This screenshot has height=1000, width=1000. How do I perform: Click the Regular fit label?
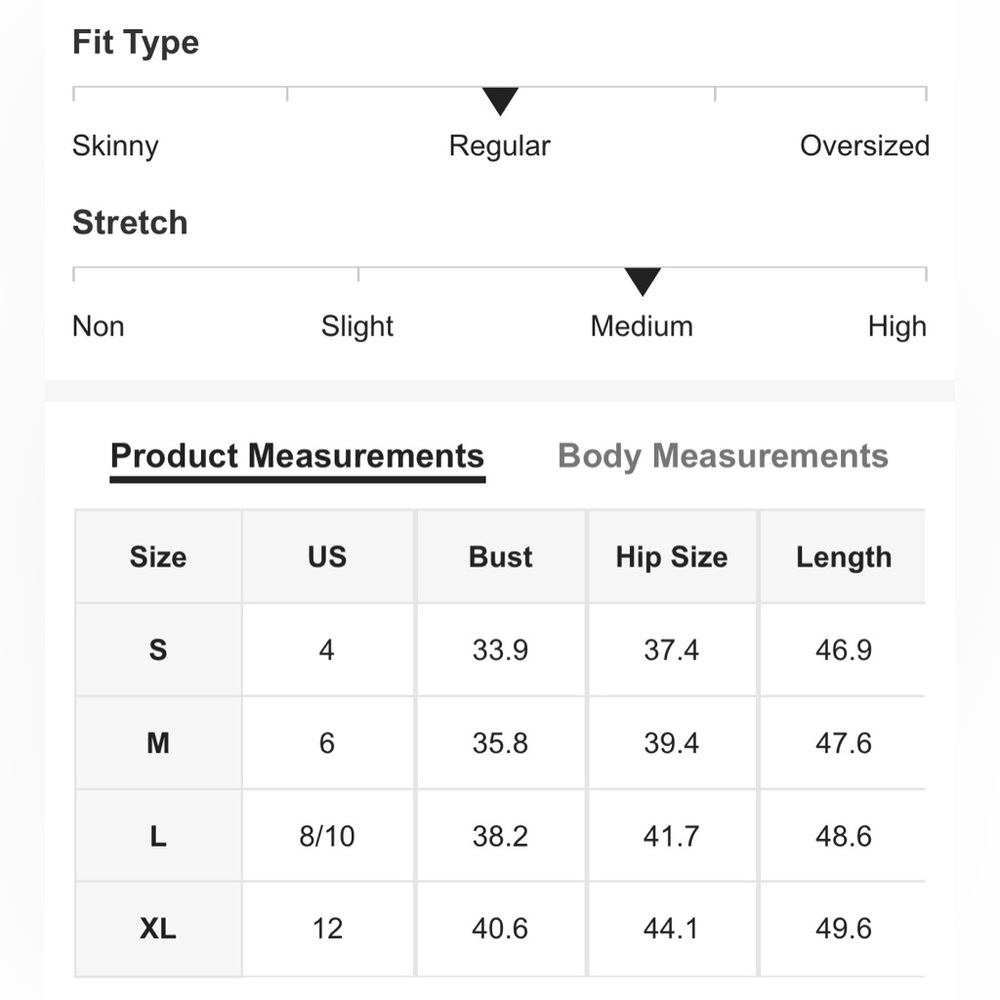[x=499, y=146]
